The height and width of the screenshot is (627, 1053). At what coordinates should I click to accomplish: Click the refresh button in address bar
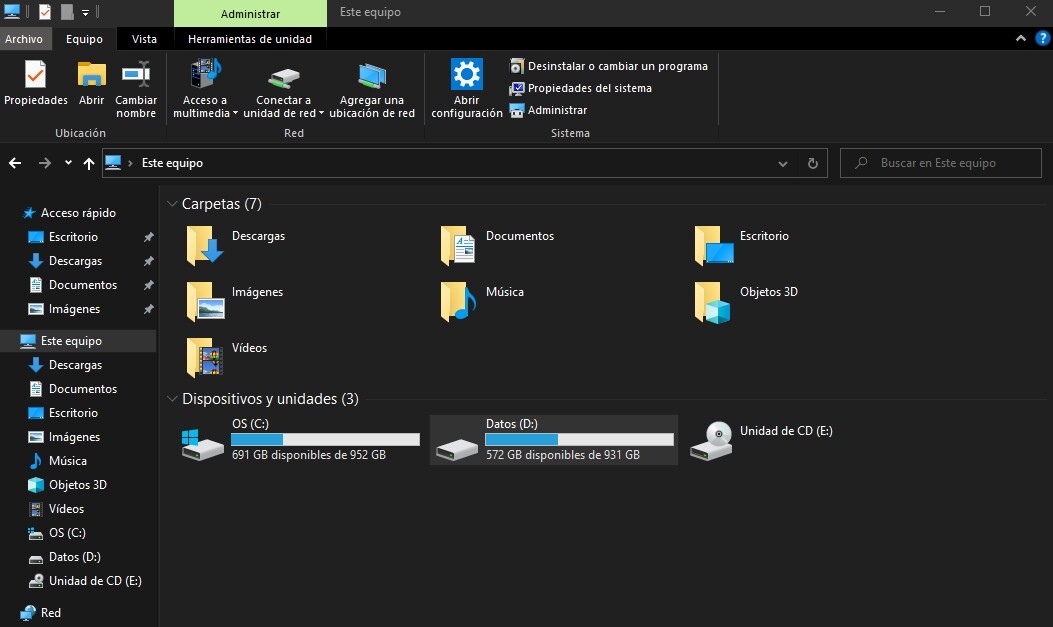pyautogui.click(x=813, y=163)
